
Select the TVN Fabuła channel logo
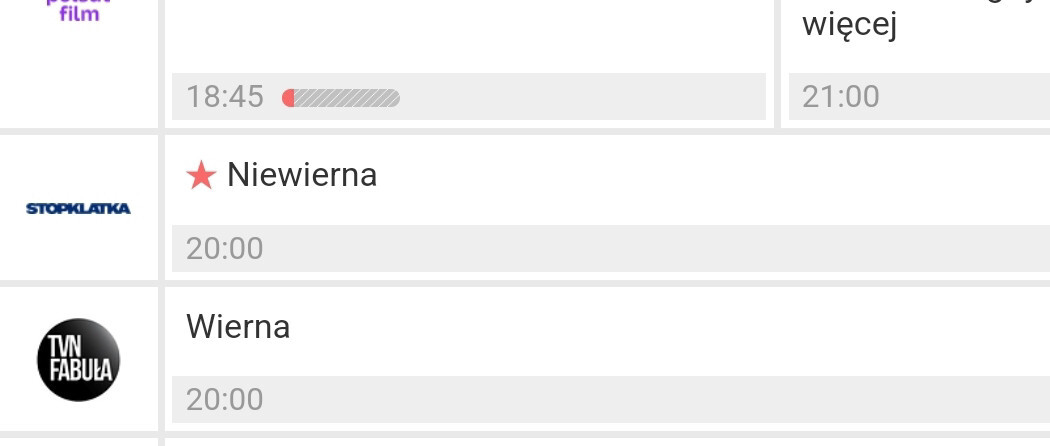tap(78, 360)
